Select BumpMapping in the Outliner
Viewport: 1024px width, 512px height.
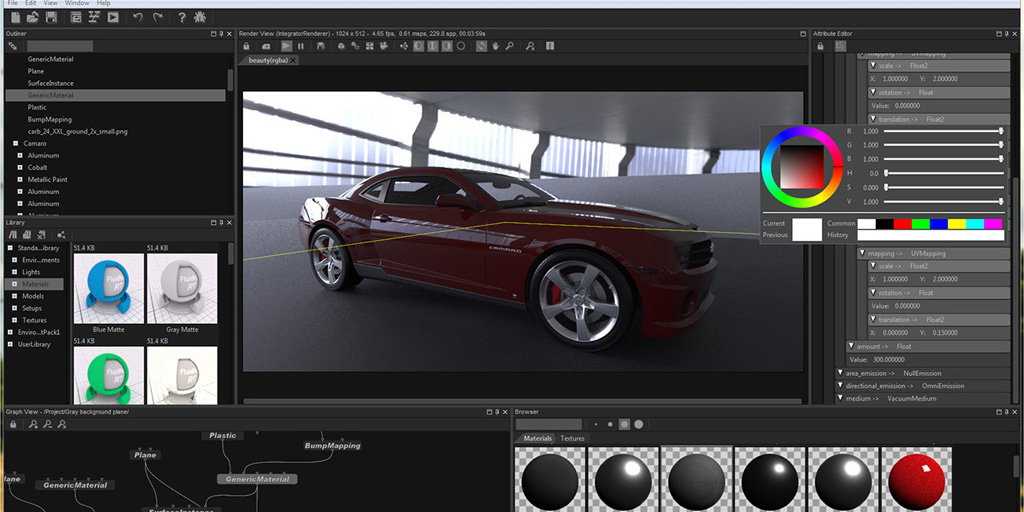(x=50, y=120)
